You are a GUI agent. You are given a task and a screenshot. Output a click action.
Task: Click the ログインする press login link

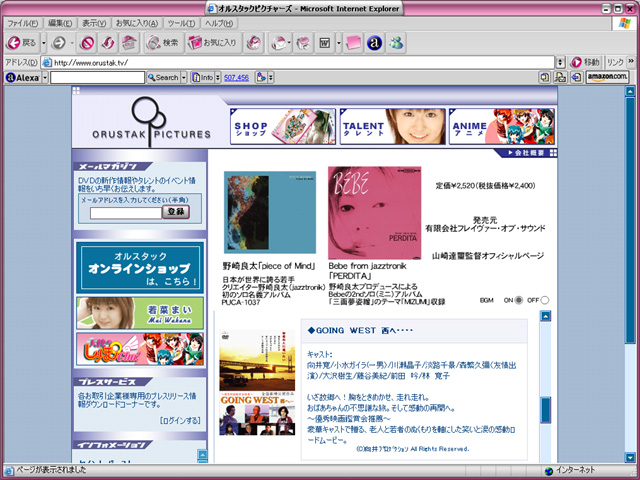pyautogui.click(x=179, y=421)
